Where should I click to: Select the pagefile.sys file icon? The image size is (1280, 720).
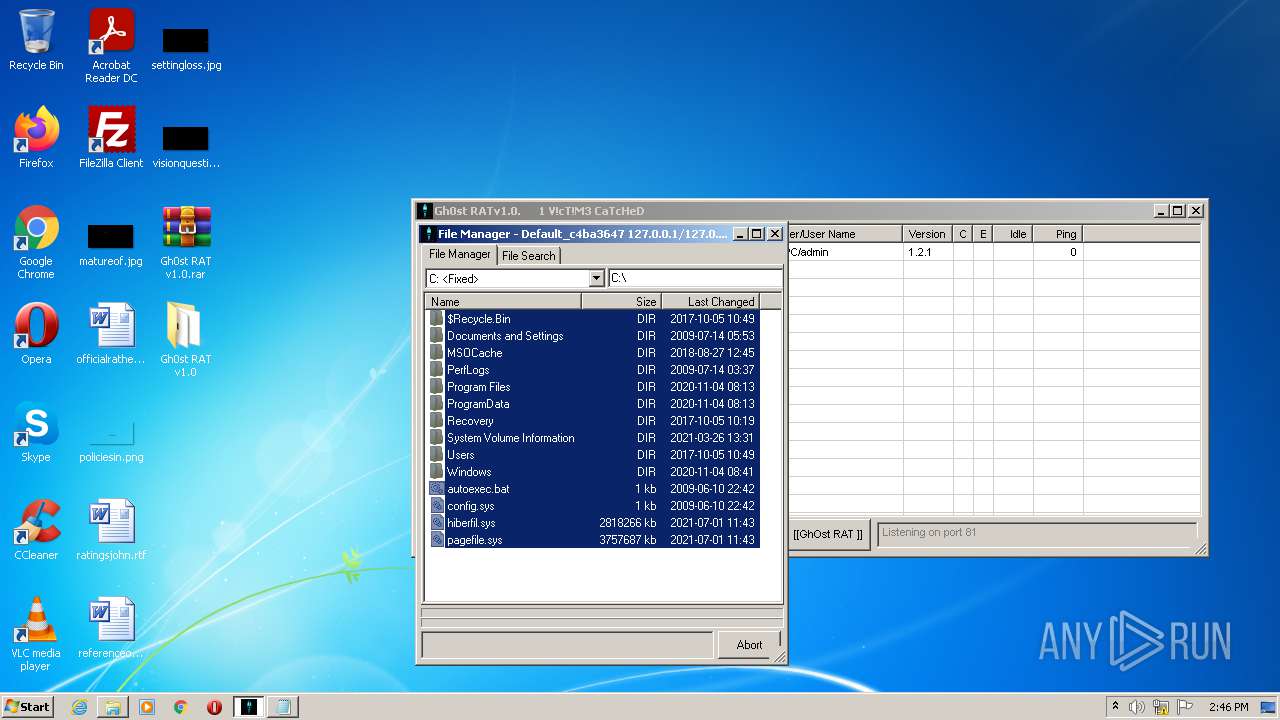pos(437,540)
